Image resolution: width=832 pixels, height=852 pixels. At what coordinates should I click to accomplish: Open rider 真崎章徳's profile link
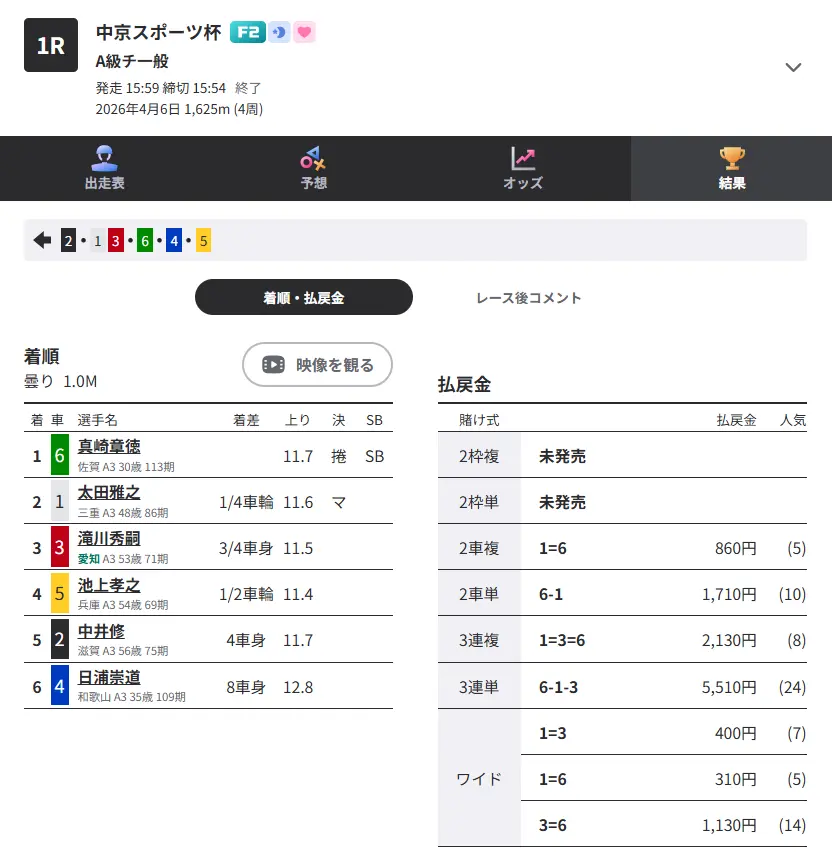coord(107,447)
